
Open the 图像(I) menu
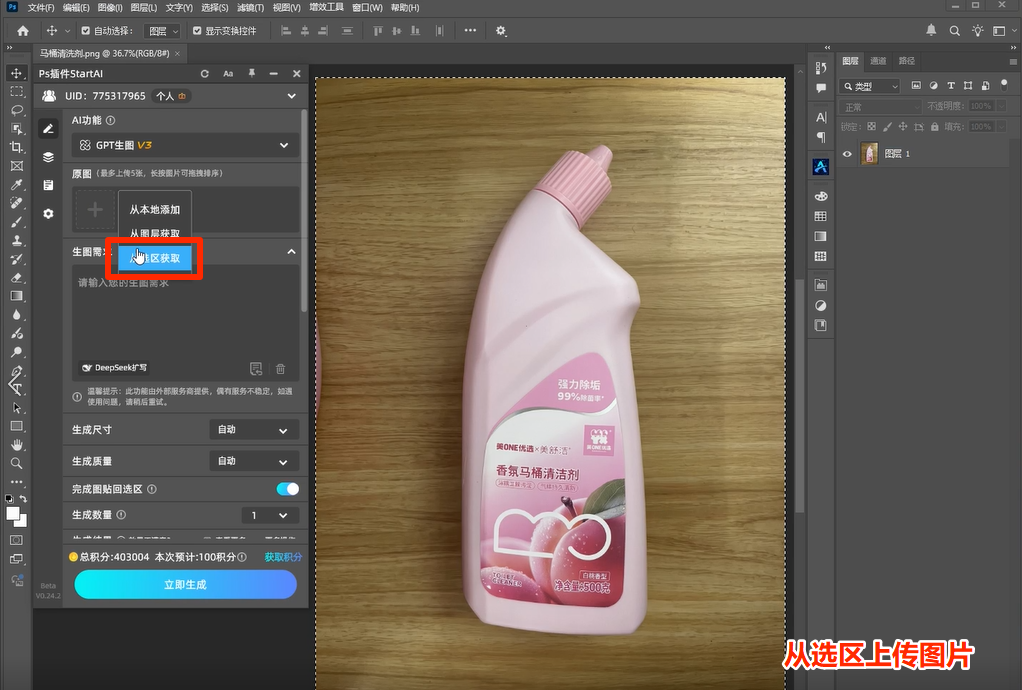pyautogui.click(x=110, y=8)
